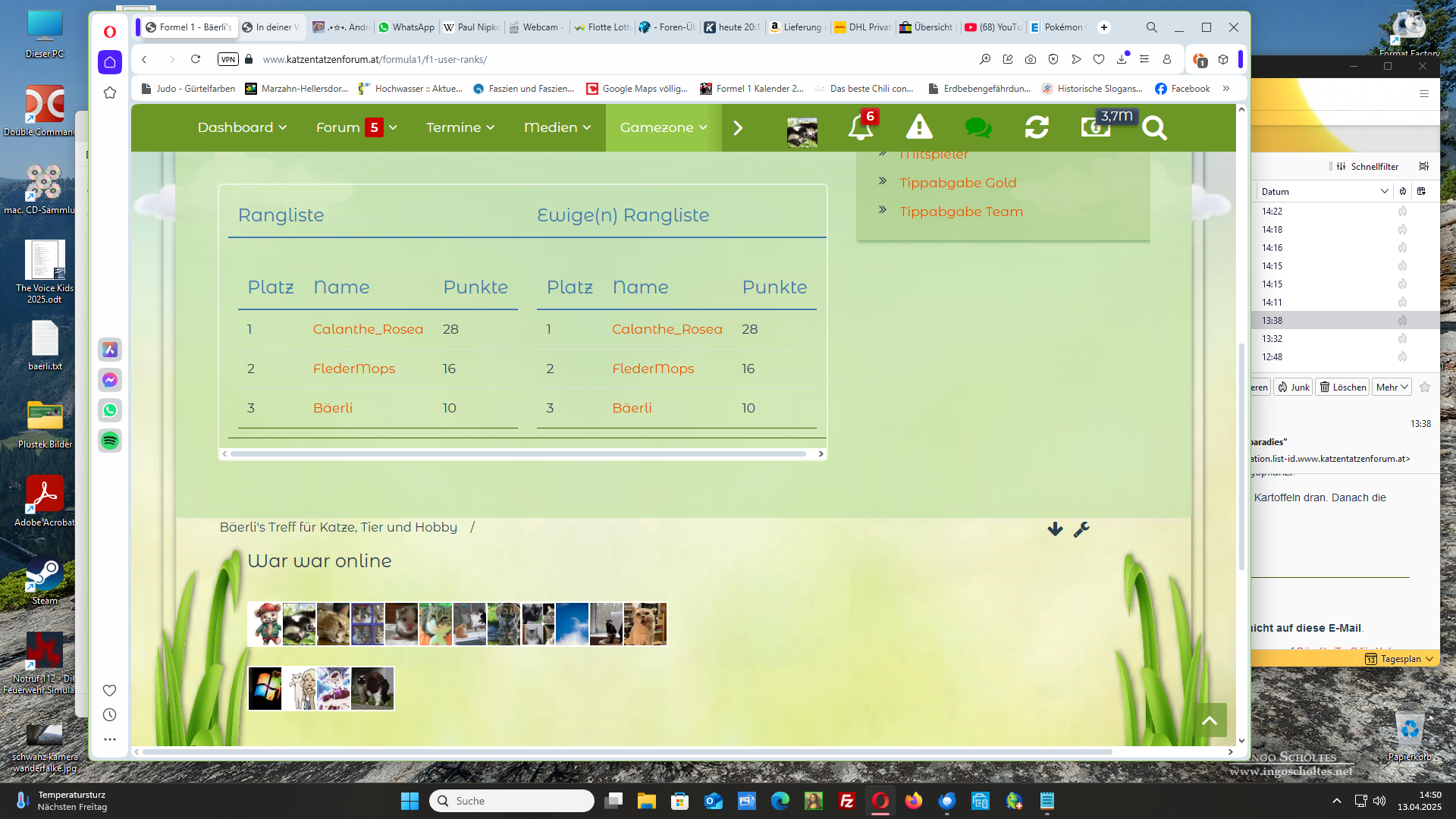Click the ranking table horizontal scrollbar

pyautogui.click(x=518, y=453)
